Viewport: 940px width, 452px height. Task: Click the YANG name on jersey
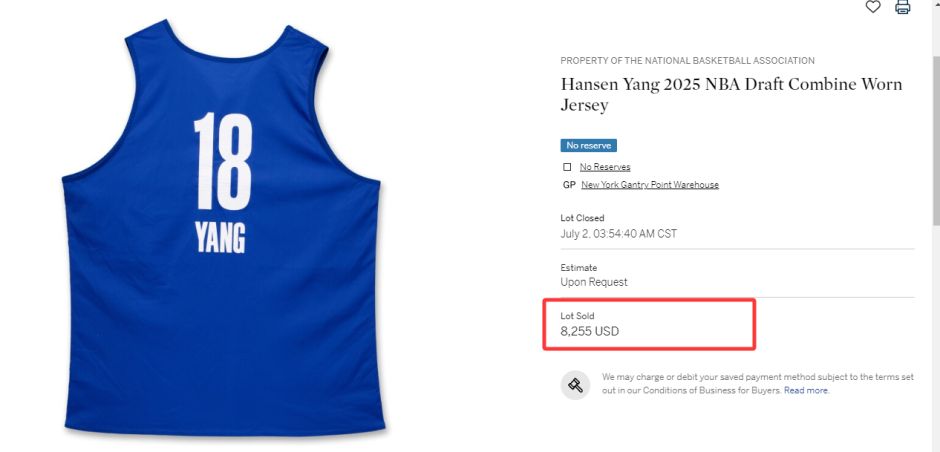click(220, 238)
